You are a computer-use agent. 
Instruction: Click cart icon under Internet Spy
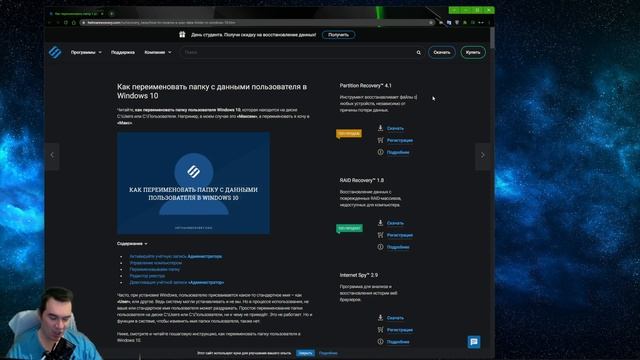380,329
